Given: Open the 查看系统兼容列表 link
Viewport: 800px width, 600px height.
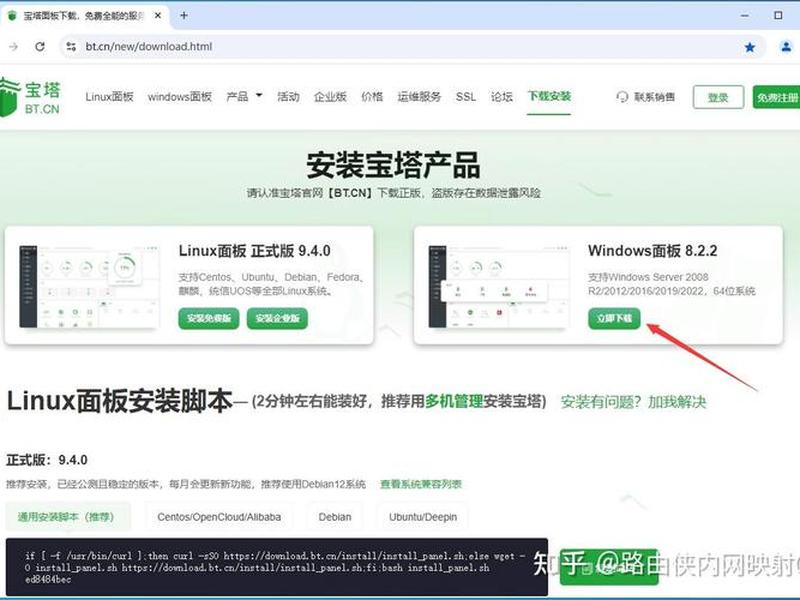Looking at the screenshot, I should 421,484.
